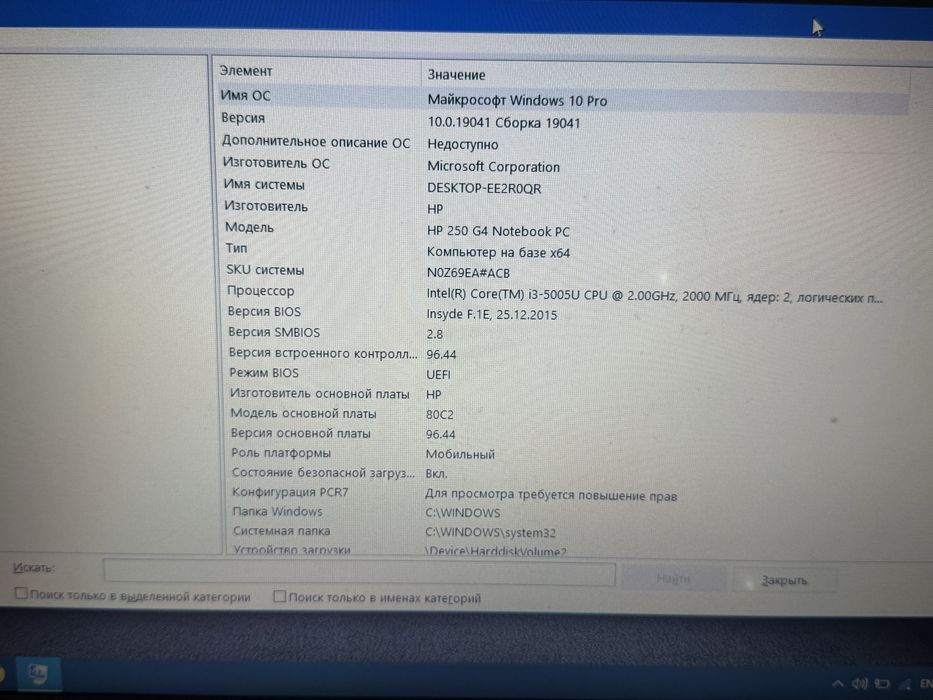Select the "Процессор" row label
The image size is (933, 700).
point(261,291)
